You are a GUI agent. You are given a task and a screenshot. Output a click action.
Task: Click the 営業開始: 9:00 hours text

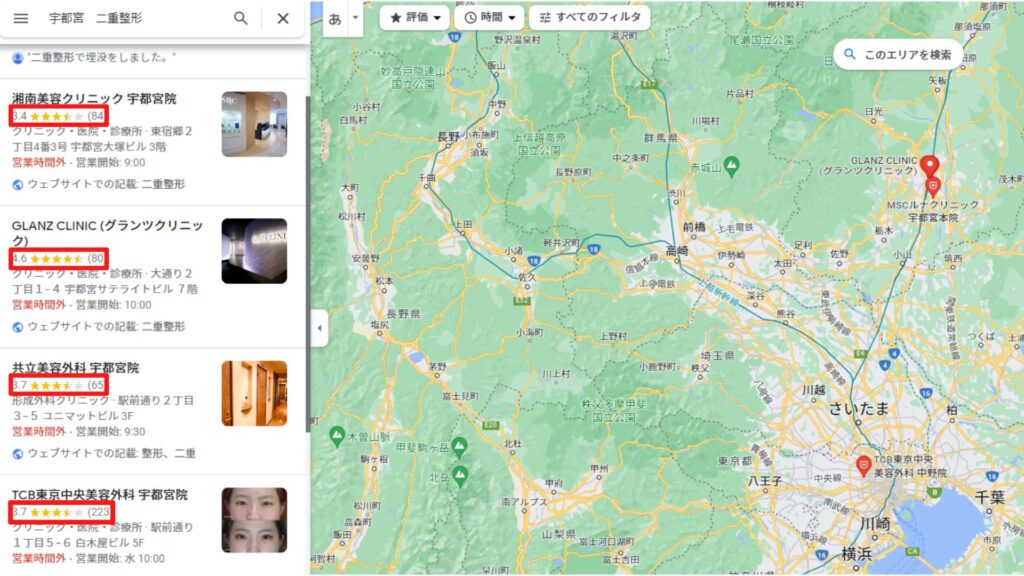pyautogui.click(x=110, y=163)
